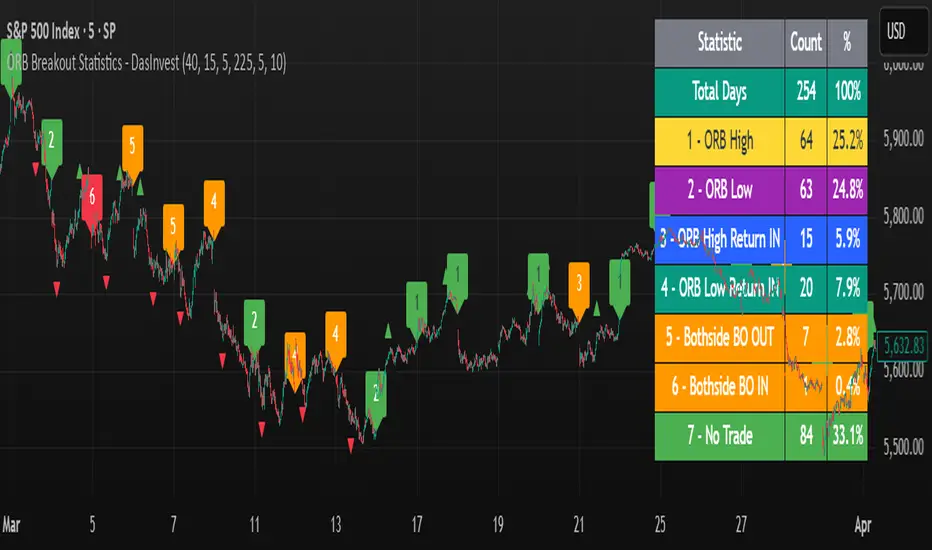Click the Statistic column header
The image size is (932, 550).
[720, 43]
